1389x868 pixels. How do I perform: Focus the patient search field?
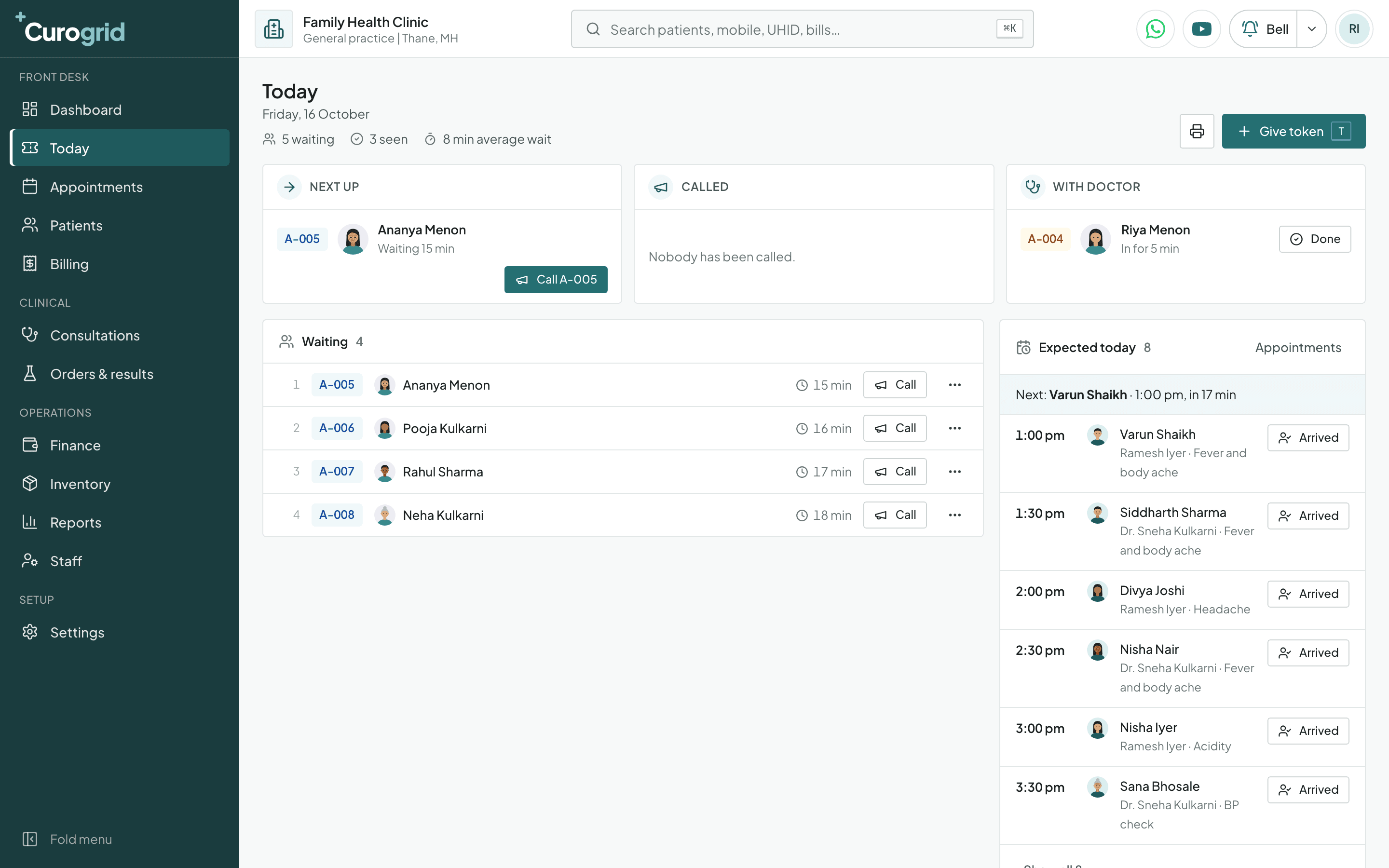tap(802, 29)
